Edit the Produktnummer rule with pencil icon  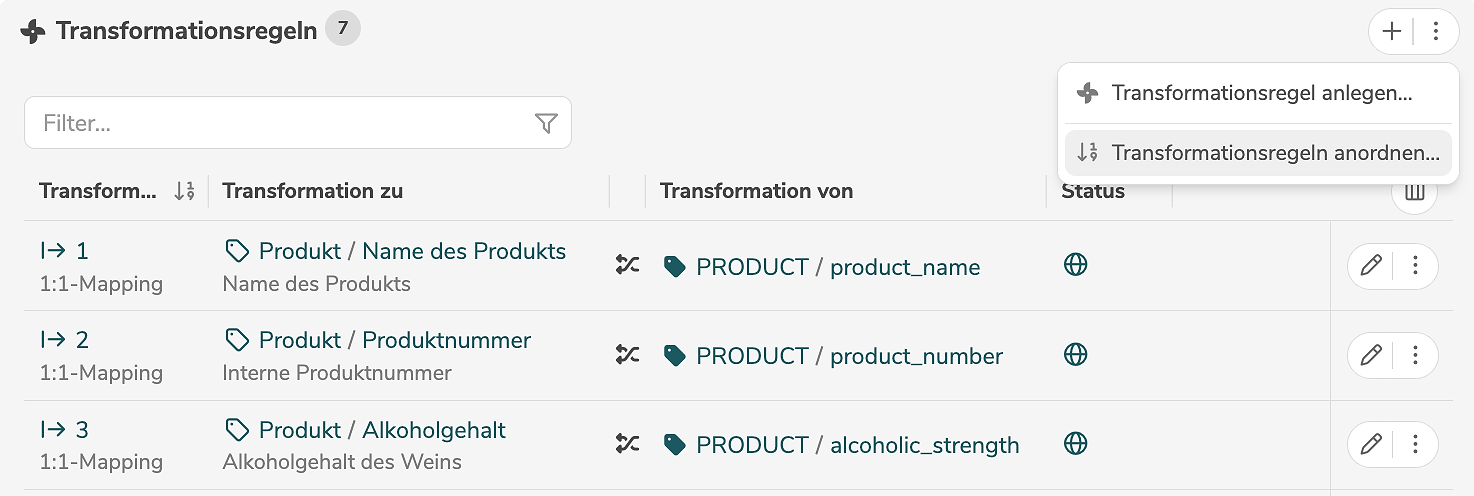(1371, 355)
